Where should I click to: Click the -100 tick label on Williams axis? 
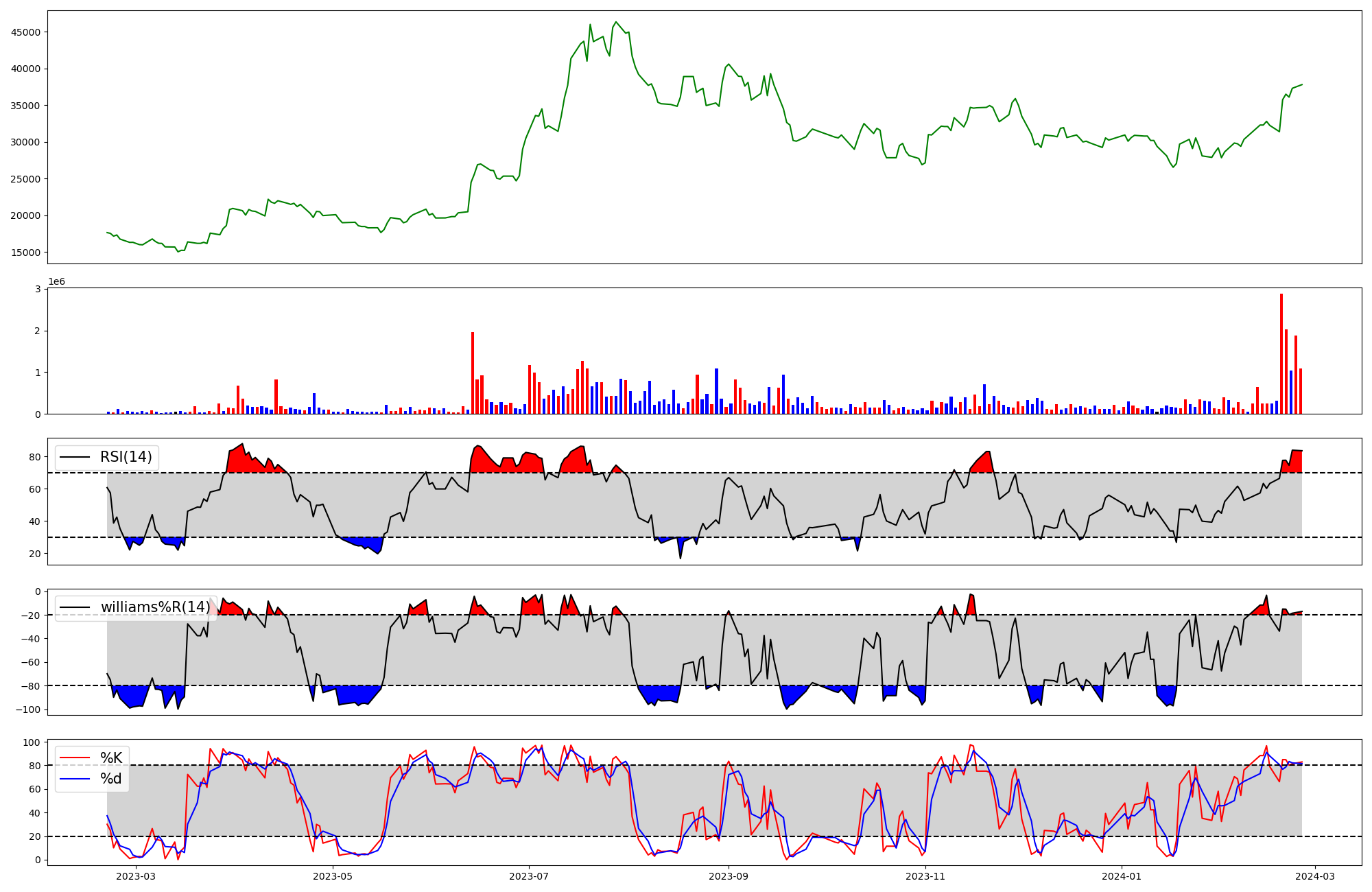tap(28, 709)
